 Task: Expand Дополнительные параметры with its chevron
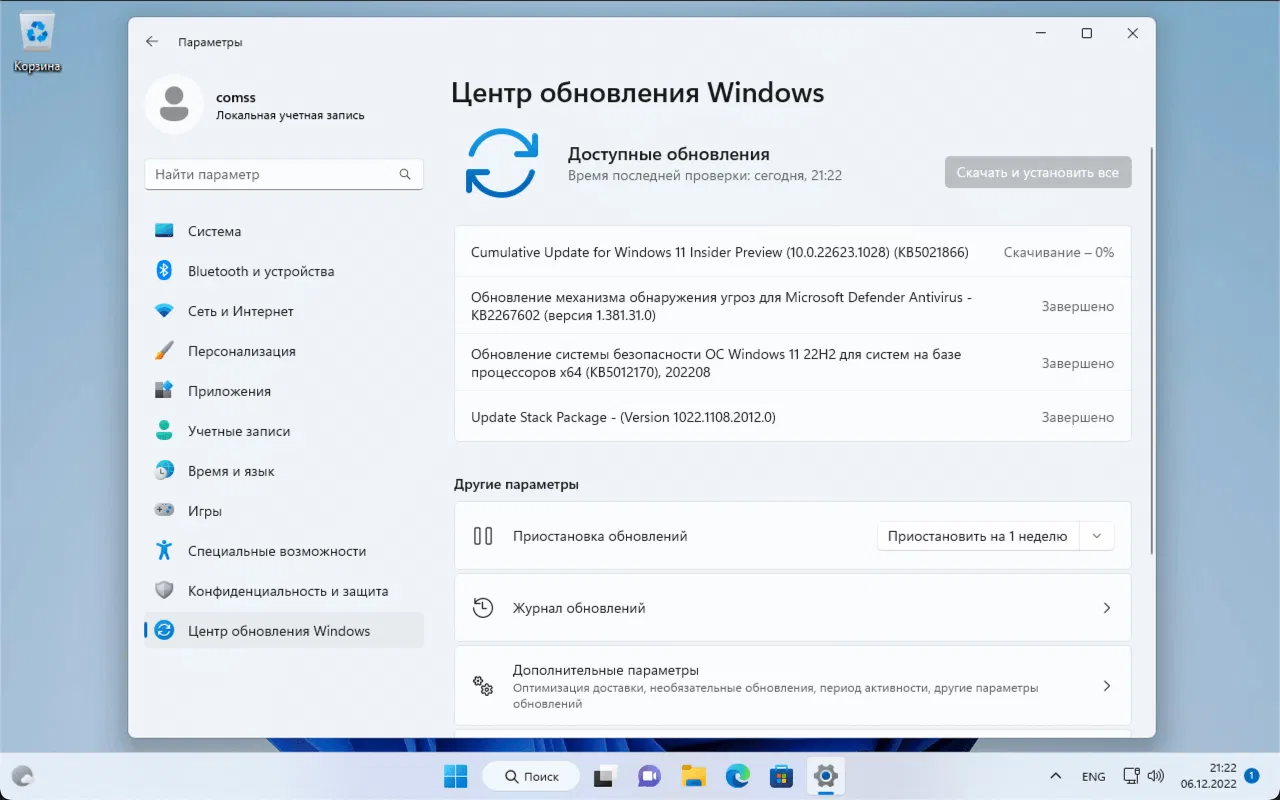pos(1107,686)
